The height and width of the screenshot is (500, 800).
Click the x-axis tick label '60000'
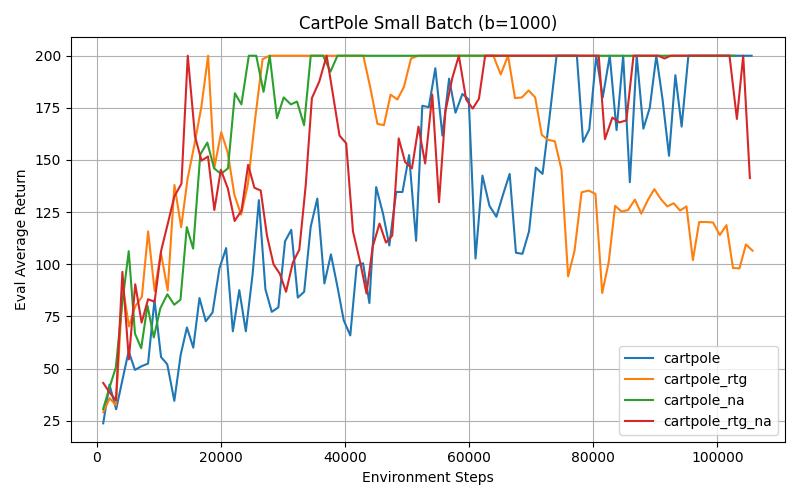pyautogui.click(x=469, y=457)
